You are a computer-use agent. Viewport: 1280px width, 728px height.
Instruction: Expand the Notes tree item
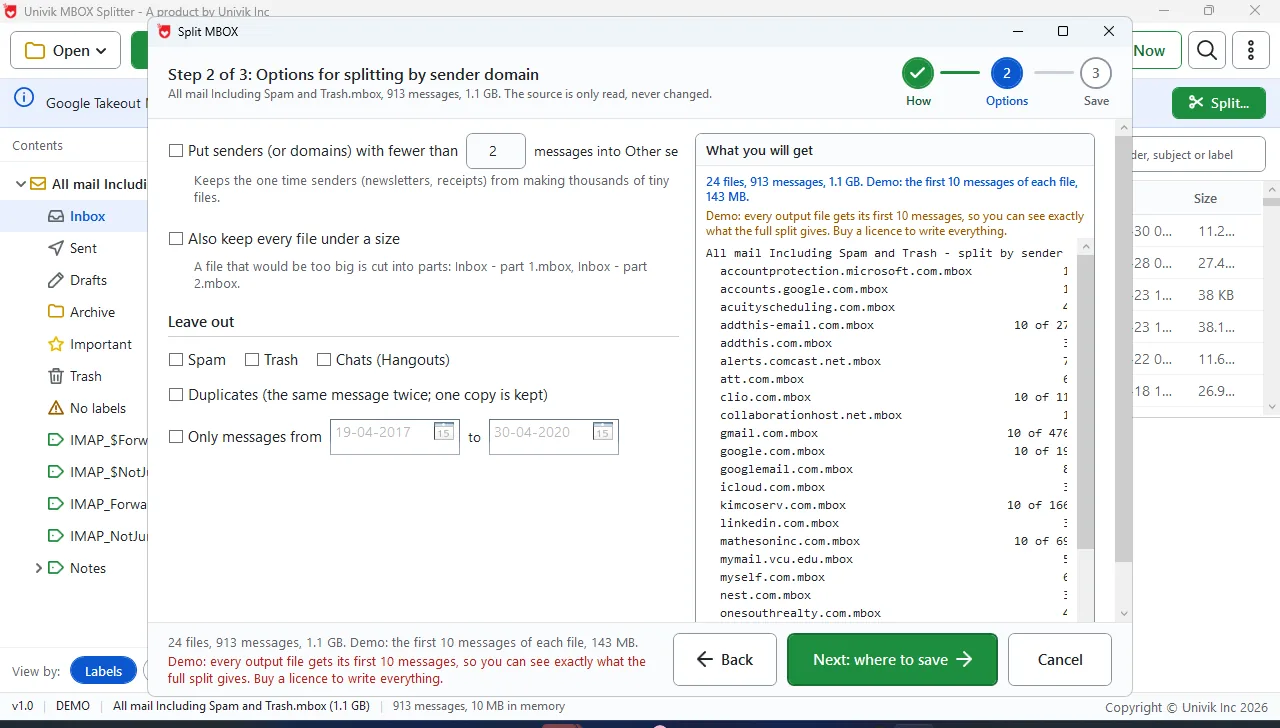click(x=38, y=568)
